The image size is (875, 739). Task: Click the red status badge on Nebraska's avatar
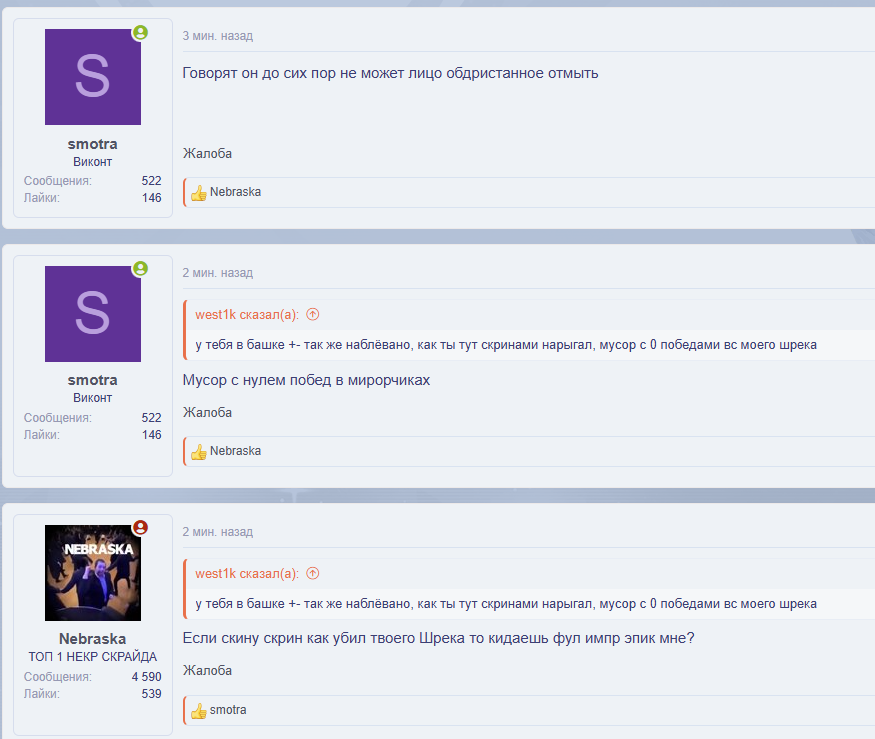click(x=141, y=527)
